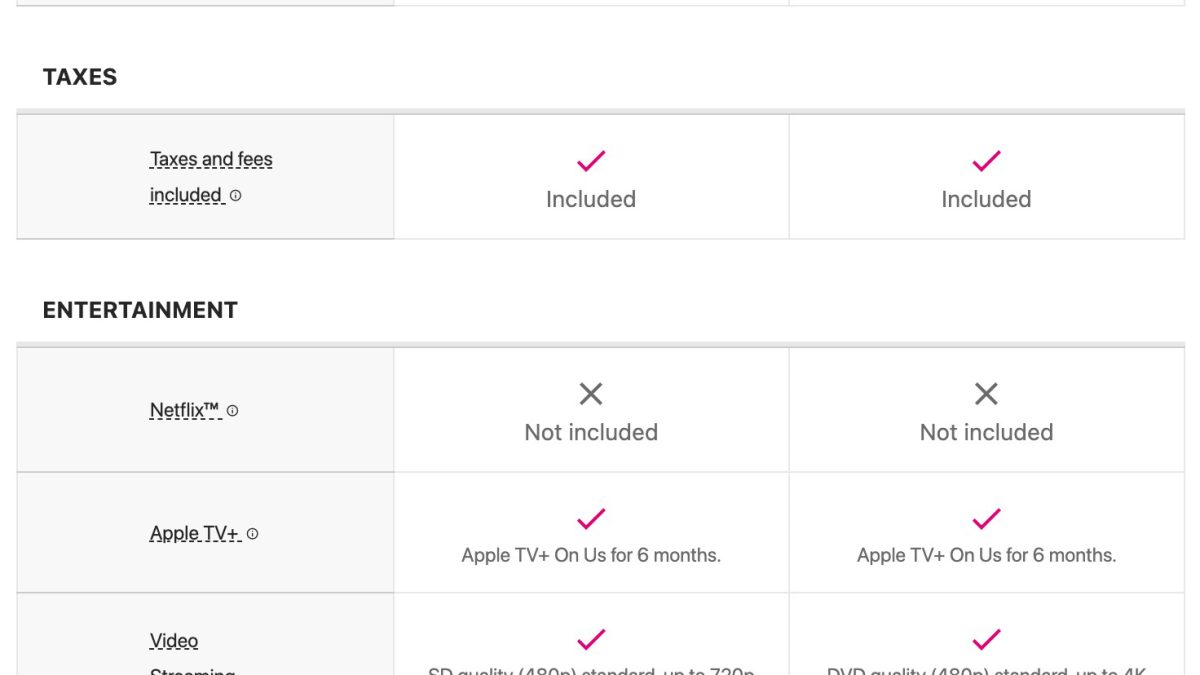This screenshot has height=675, width=1200.
Task: Click the TAXES section heading
Action: point(80,77)
